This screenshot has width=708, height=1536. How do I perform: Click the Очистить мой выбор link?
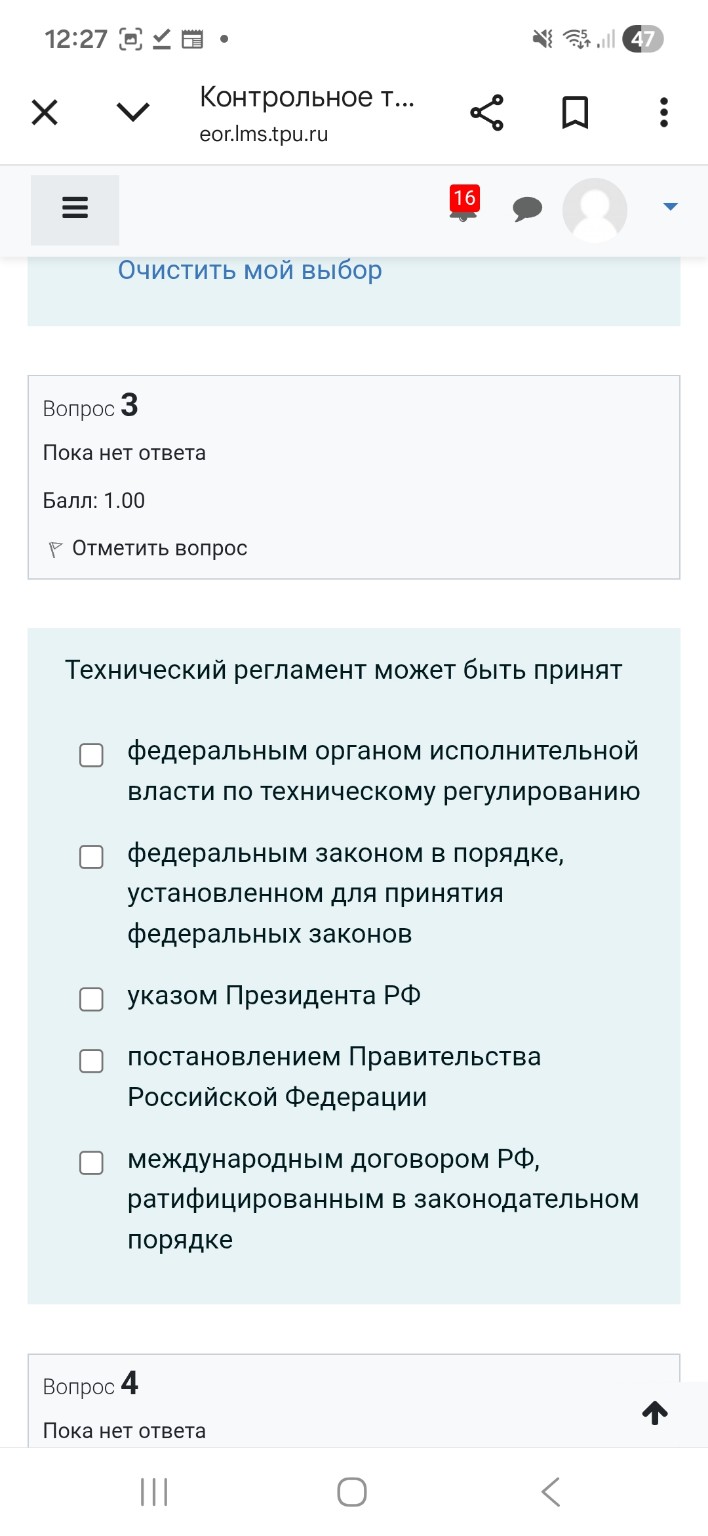click(249, 270)
